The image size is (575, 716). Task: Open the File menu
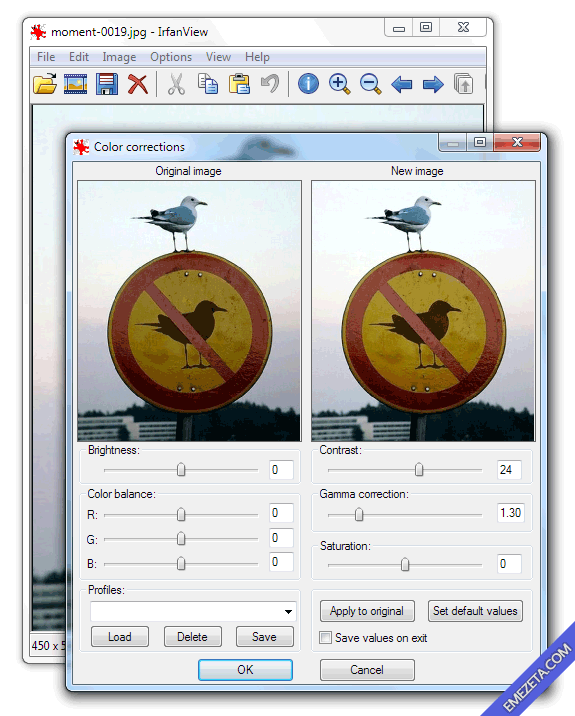[46, 57]
